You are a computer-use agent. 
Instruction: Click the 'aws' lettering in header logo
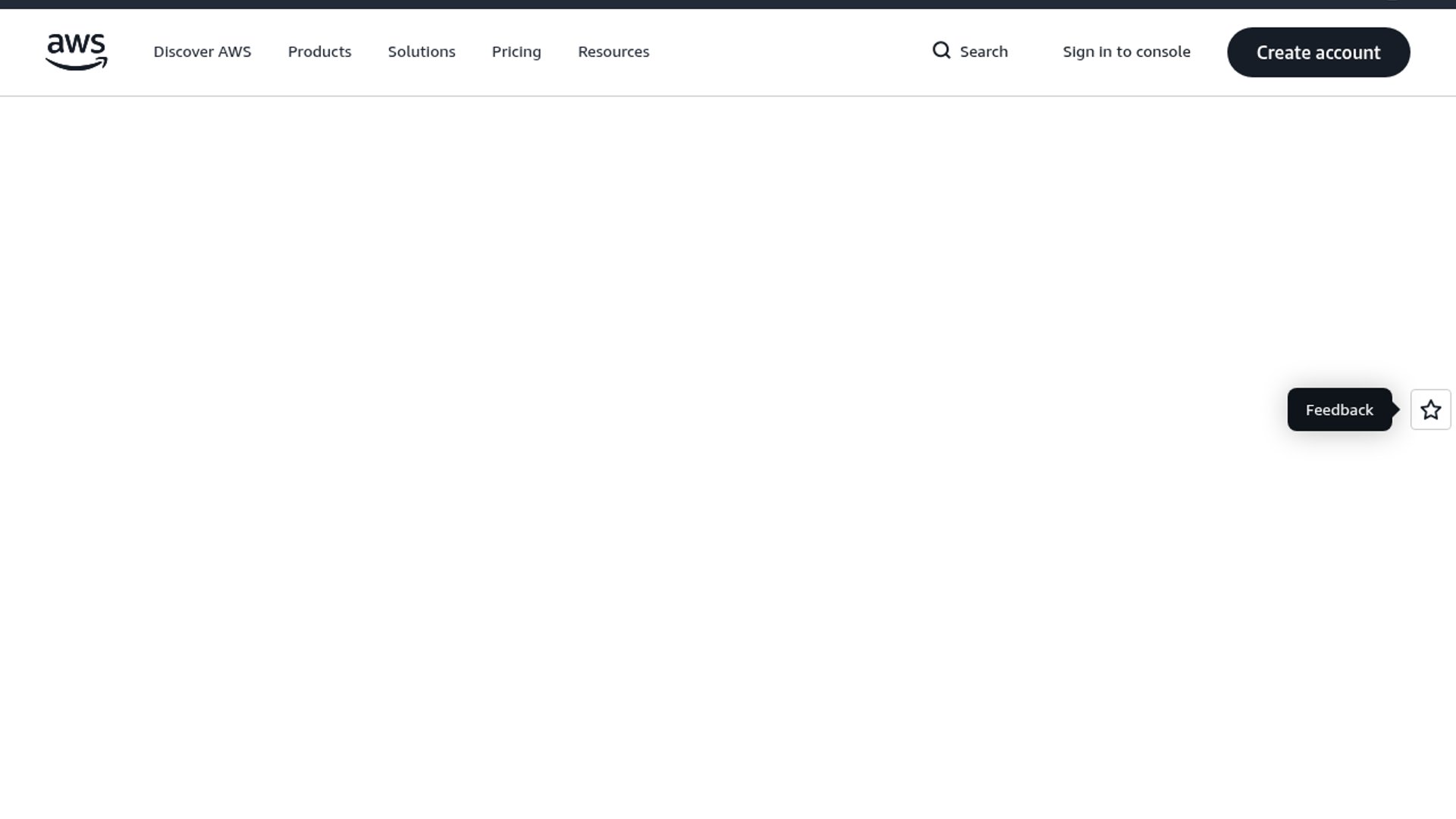click(76, 44)
